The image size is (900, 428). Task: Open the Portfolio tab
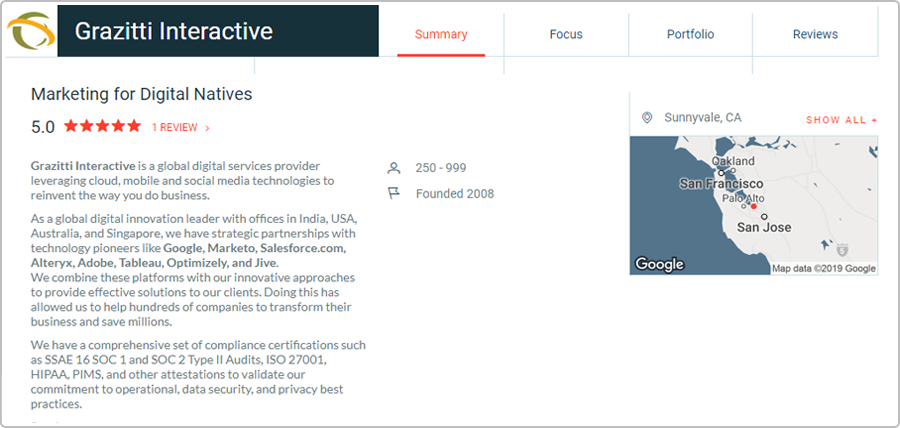690,34
